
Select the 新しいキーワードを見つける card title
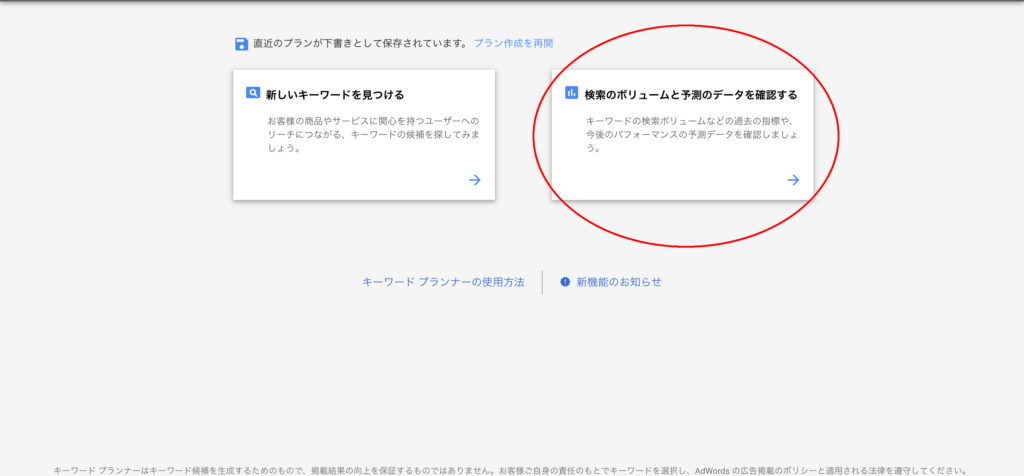[335, 95]
